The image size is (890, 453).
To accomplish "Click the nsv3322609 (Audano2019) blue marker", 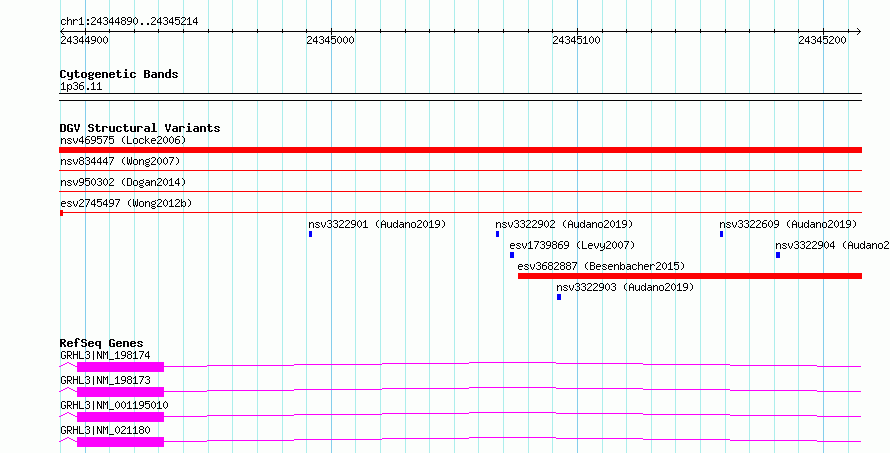I will click(721, 234).
